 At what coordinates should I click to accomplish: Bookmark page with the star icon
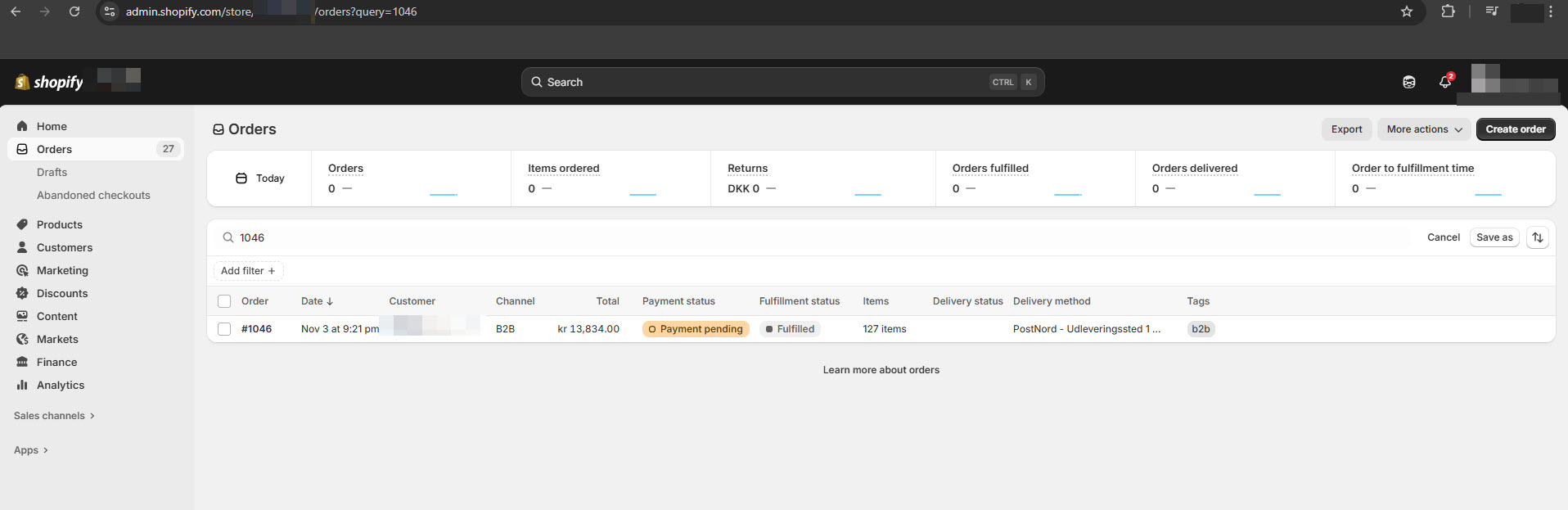tap(1406, 11)
